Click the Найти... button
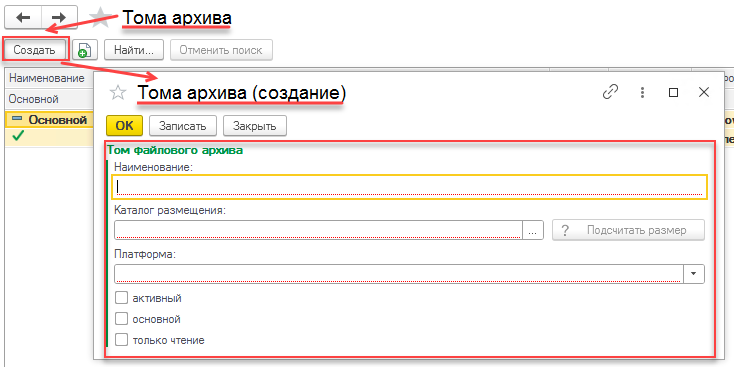Image resolution: width=734 pixels, height=367 pixels. pyautogui.click(x=134, y=50)
